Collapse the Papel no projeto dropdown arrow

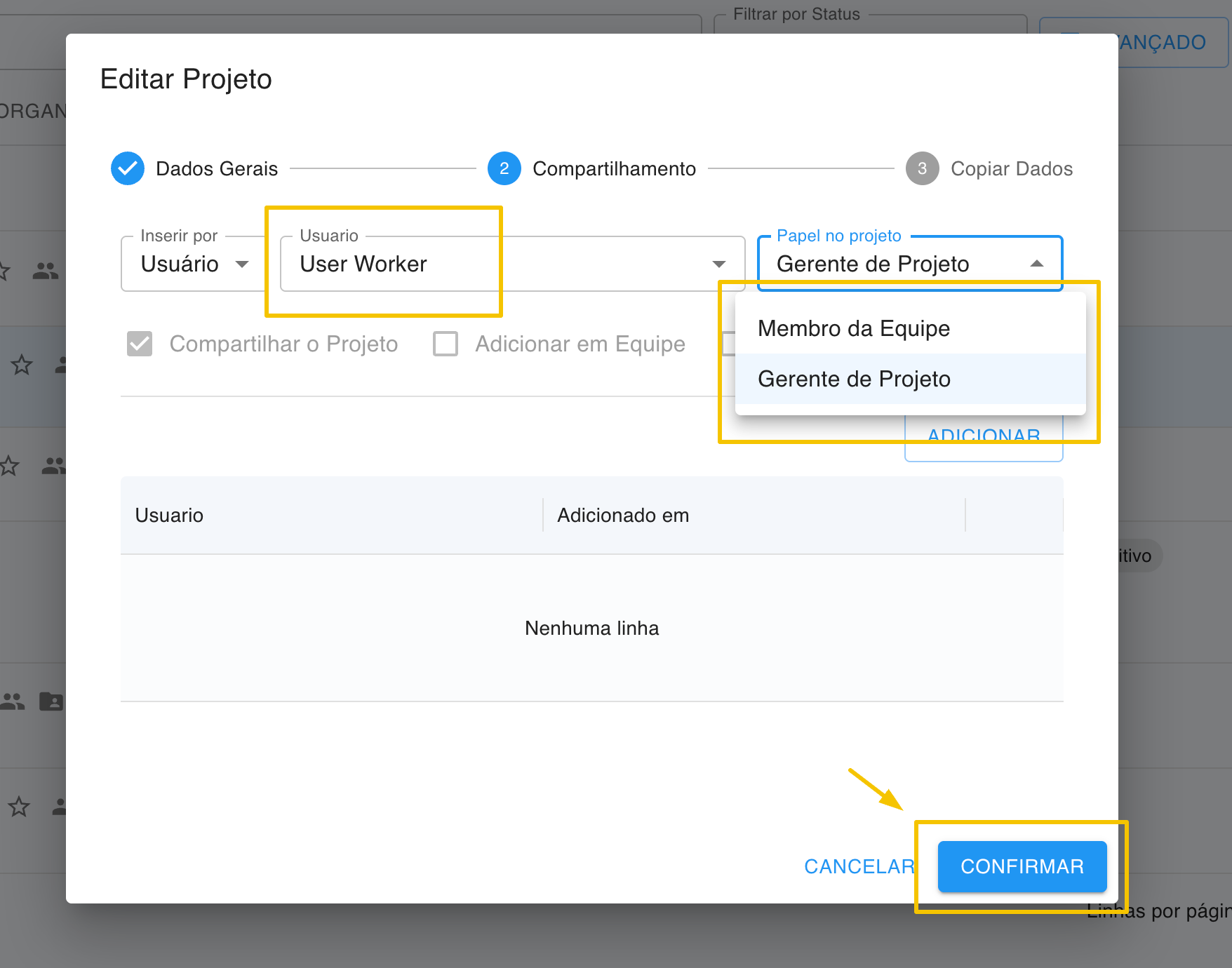point(1037,264)
